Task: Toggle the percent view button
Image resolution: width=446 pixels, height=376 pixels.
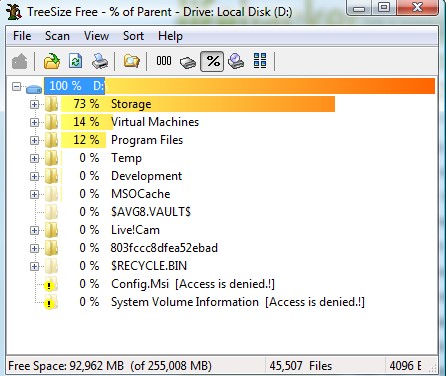Action: click(x=212, y=61)
